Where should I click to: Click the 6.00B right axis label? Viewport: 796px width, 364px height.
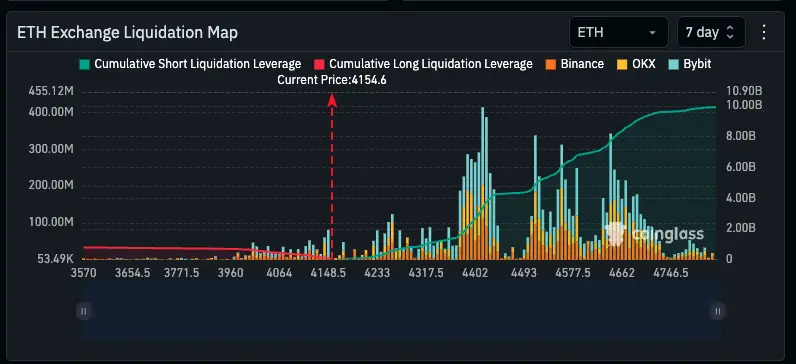(742, 167)
